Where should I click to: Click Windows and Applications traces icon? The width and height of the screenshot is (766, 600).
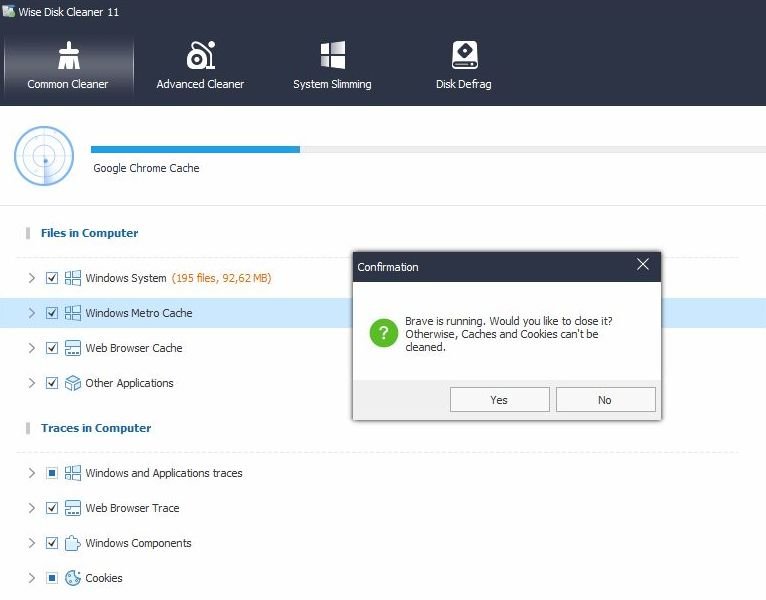73,473
